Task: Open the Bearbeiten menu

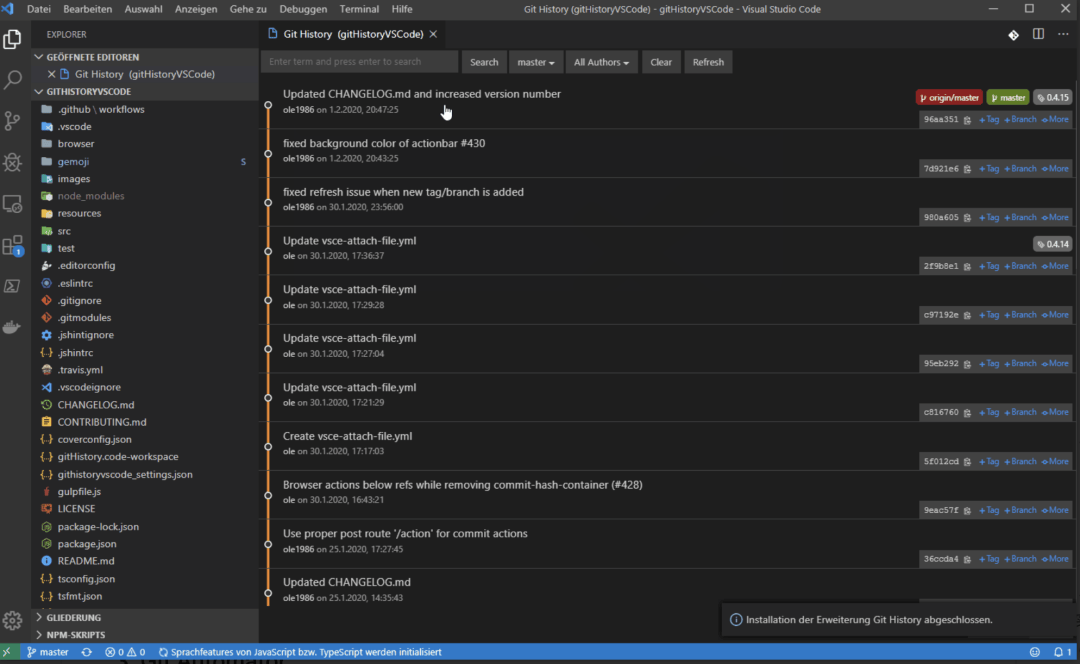Action: tap(87, 9)
